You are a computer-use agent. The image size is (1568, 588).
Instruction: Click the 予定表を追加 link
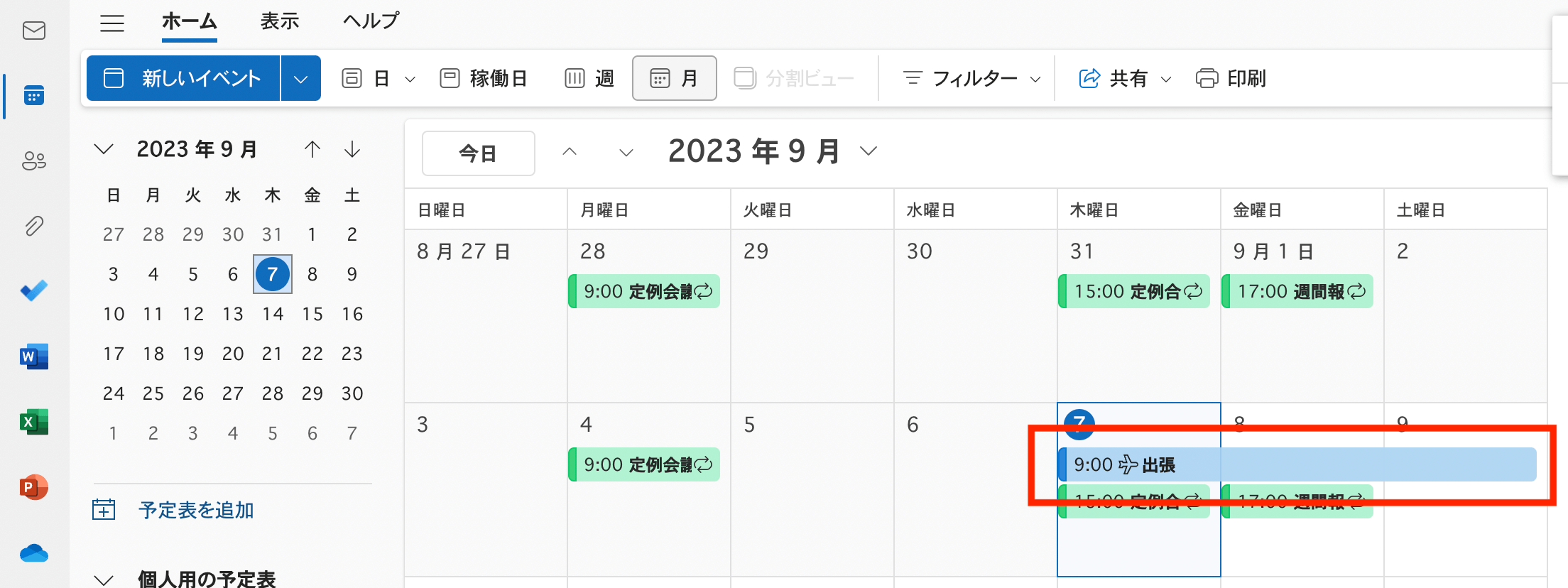point(196,510)
